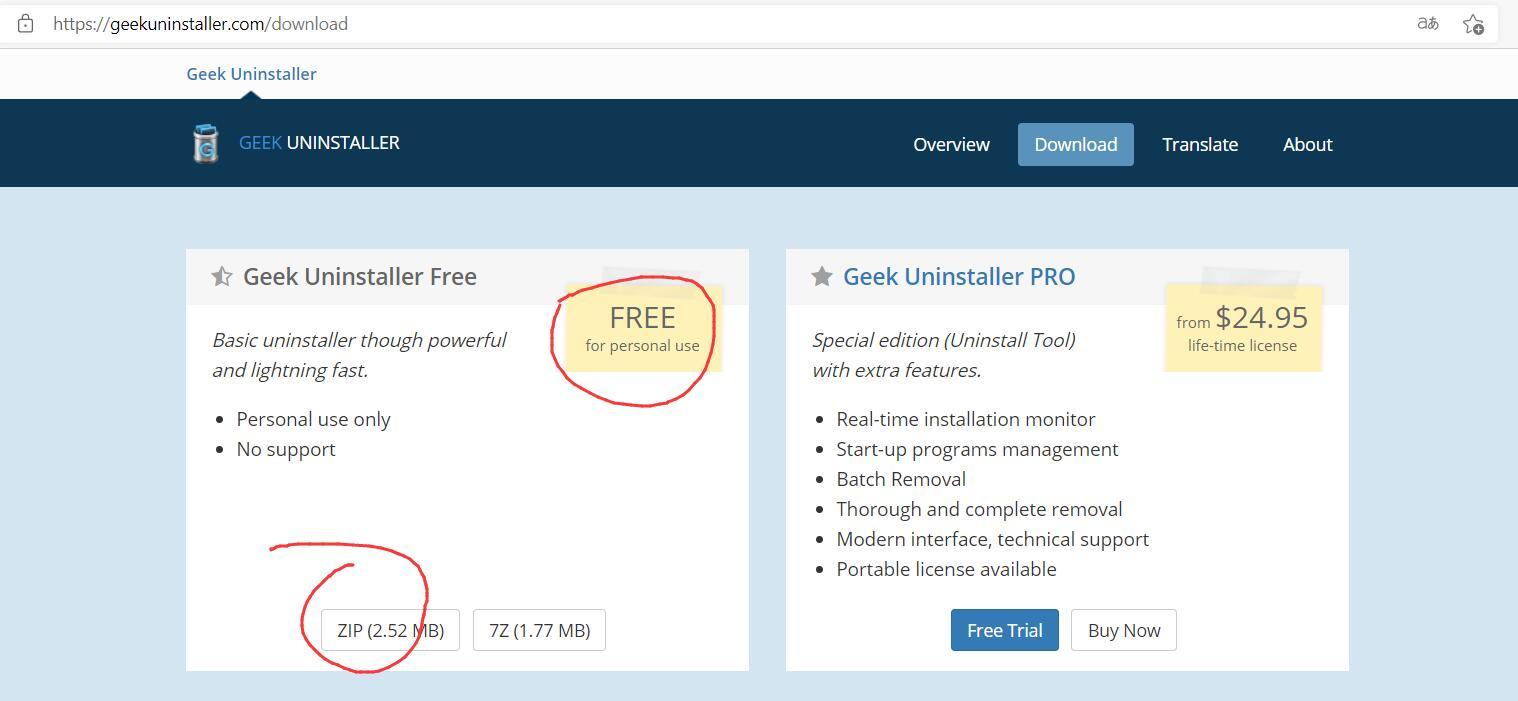Click the FREE for personal use note
This screenshot has height=701, width=1518.
[643, 328]
